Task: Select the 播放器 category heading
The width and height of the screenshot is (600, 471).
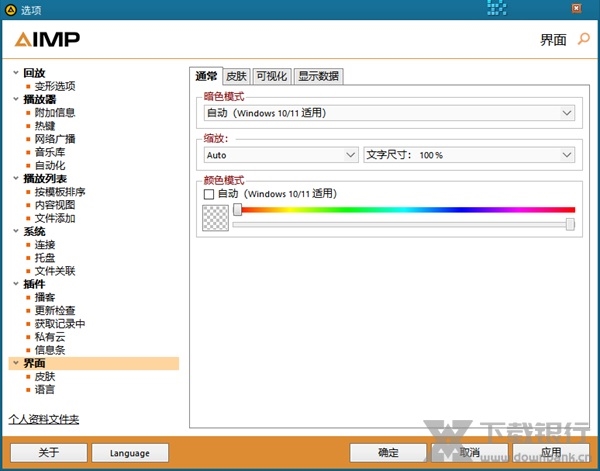Action: click(x=39, y=99)
